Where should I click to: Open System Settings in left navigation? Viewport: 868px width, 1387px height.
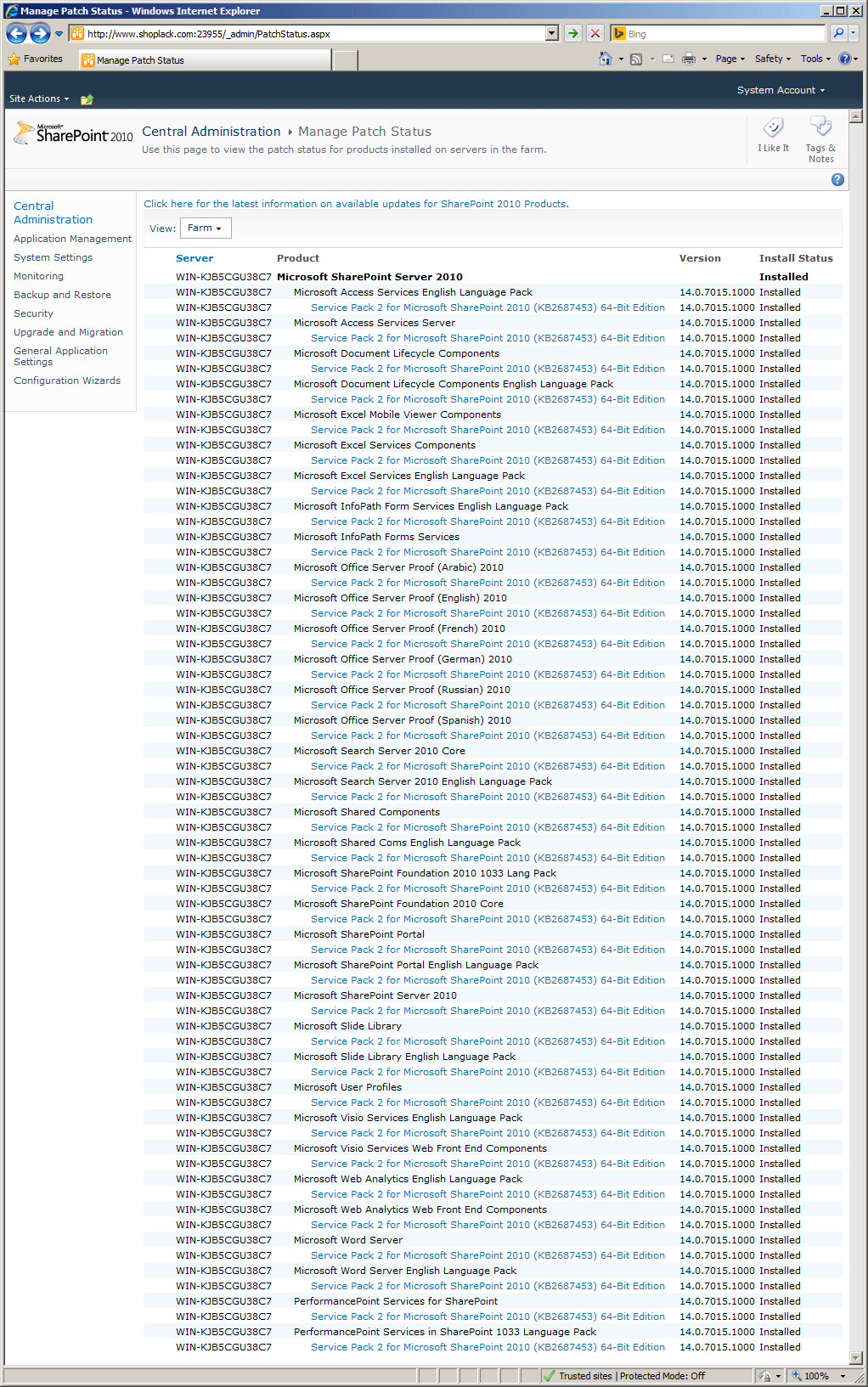coord(53,257)
